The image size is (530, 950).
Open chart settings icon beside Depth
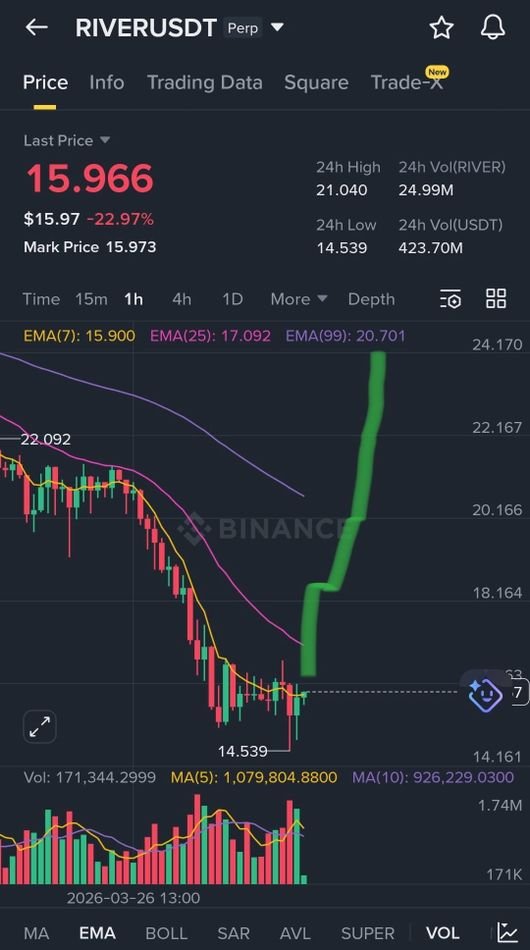[x=451, y=299]
